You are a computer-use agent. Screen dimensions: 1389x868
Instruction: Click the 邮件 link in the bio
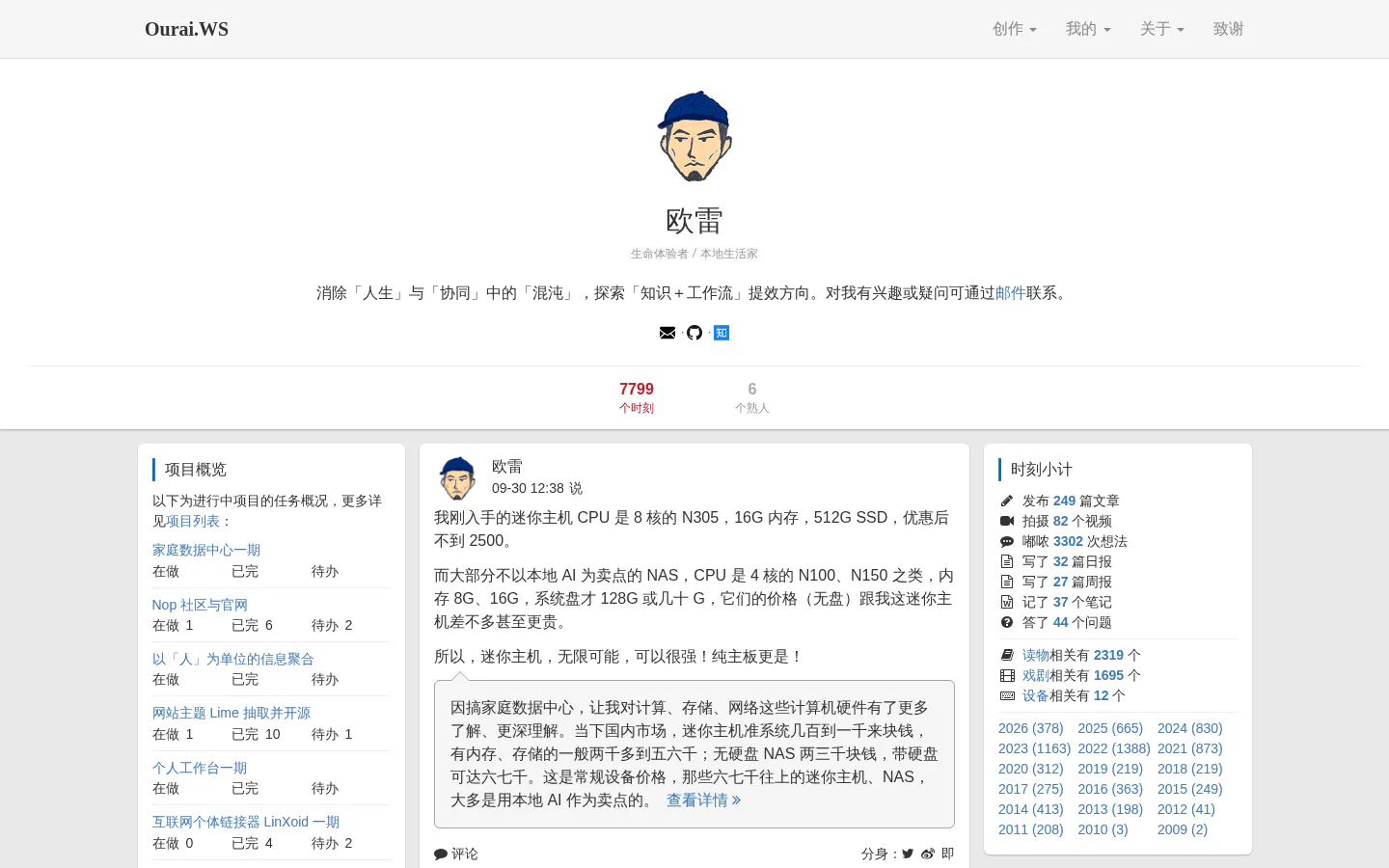point(1011,293)
